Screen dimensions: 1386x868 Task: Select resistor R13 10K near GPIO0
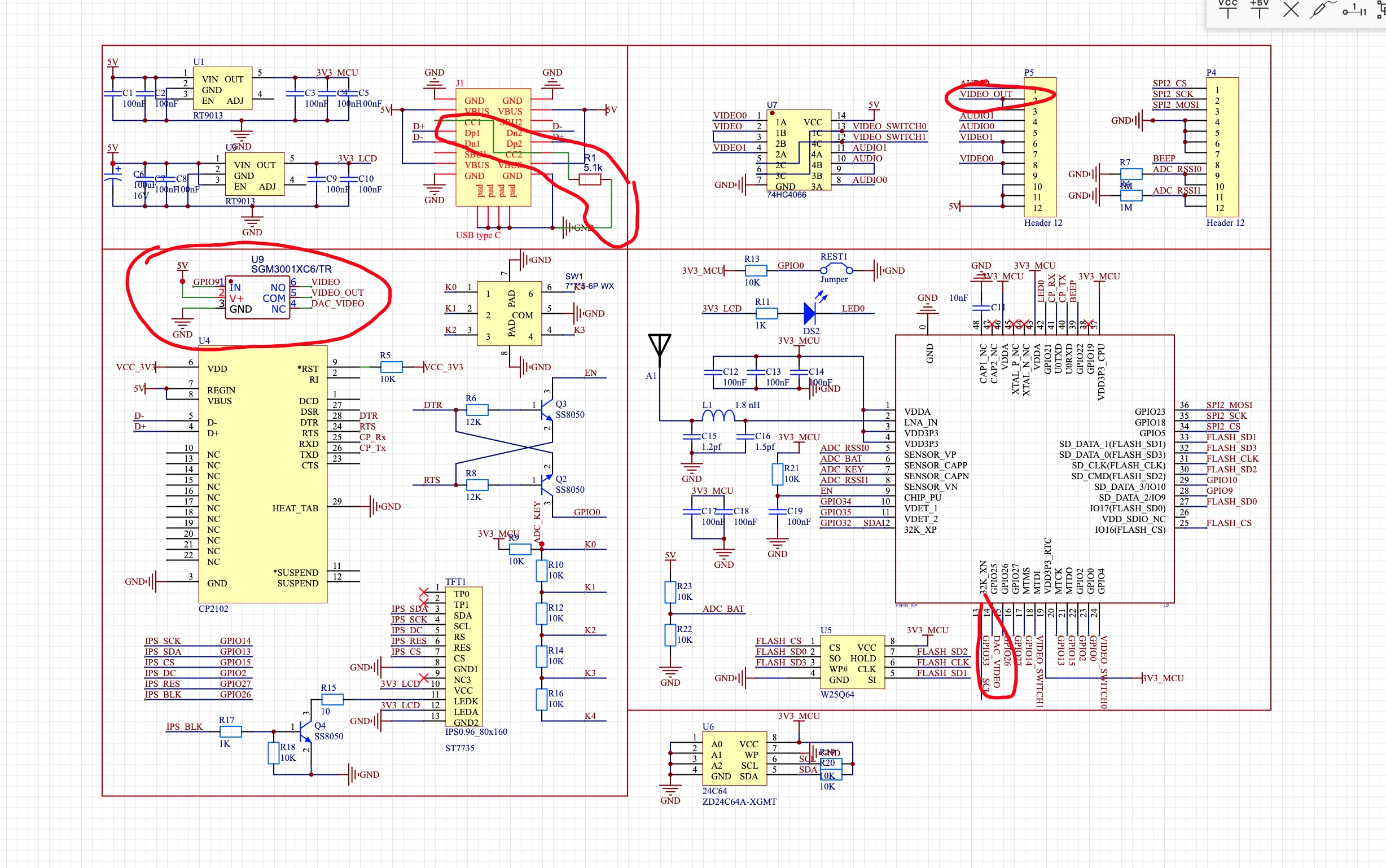point(755,270)
